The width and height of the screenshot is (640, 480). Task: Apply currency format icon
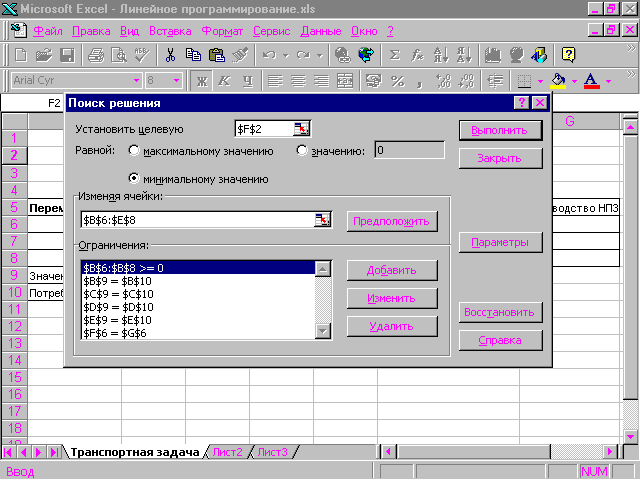(374, 81)
